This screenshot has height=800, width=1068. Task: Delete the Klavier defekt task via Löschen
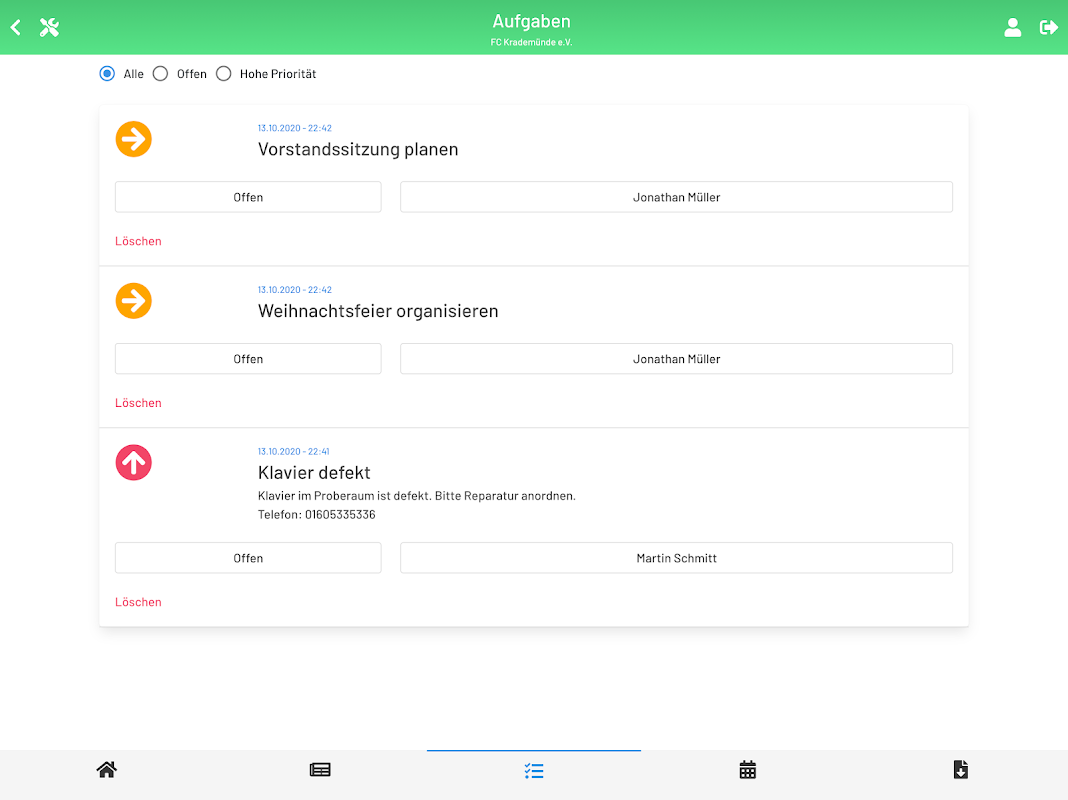pos(138,602)
